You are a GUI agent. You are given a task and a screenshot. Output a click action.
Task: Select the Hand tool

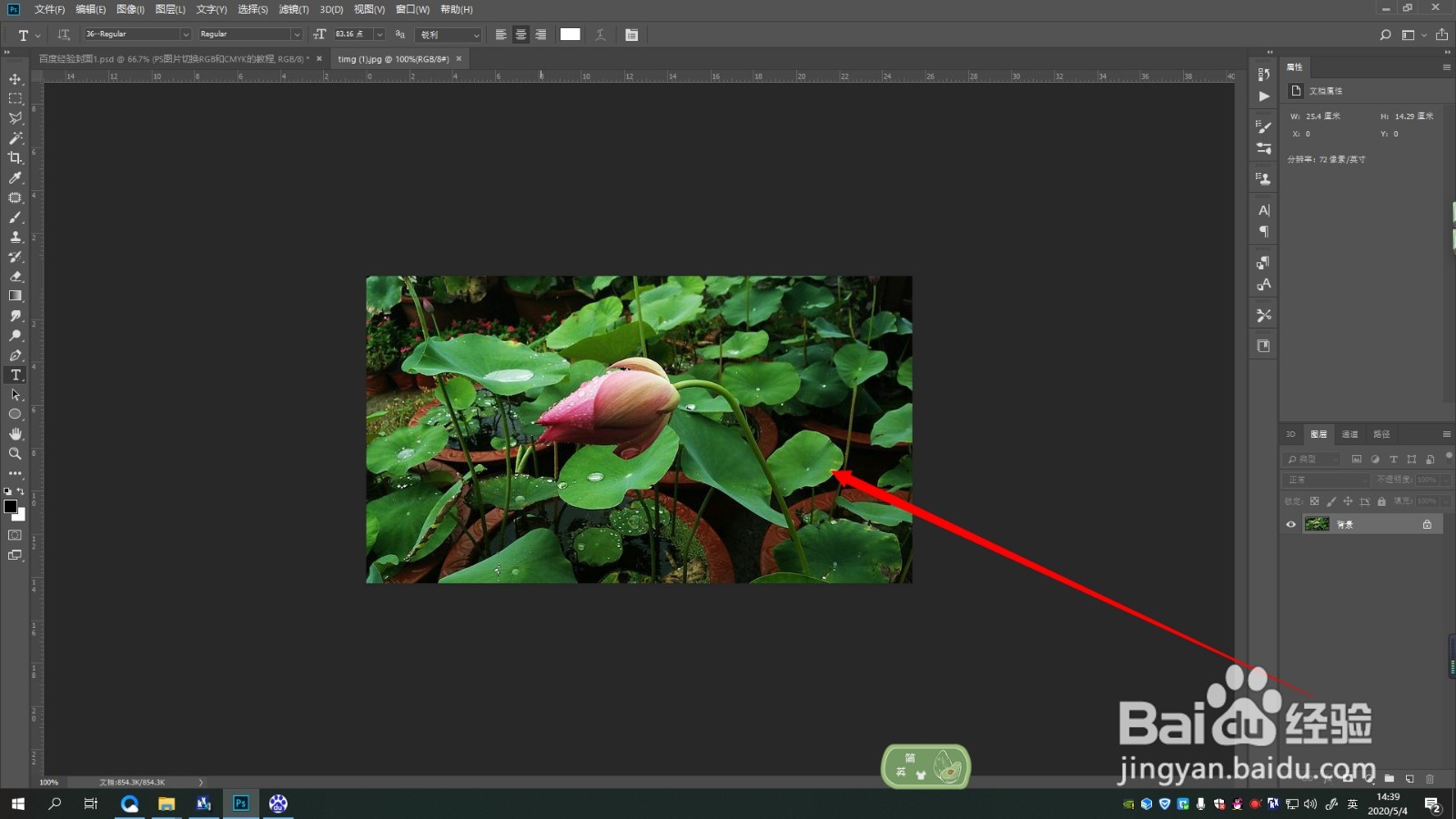pyautogui.click(x=15, y=434)
